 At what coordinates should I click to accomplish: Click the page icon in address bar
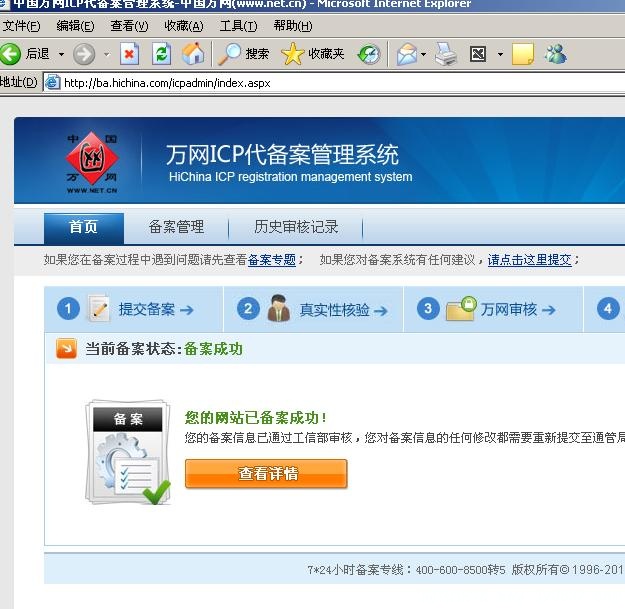pos(52,83)
